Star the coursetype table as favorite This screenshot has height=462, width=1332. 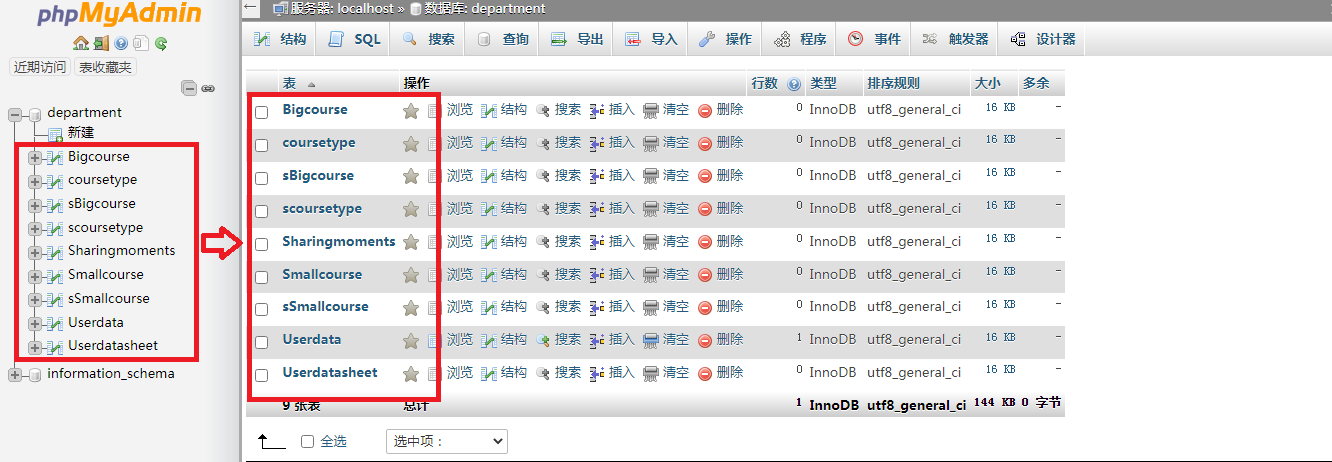tap(411, 144)
